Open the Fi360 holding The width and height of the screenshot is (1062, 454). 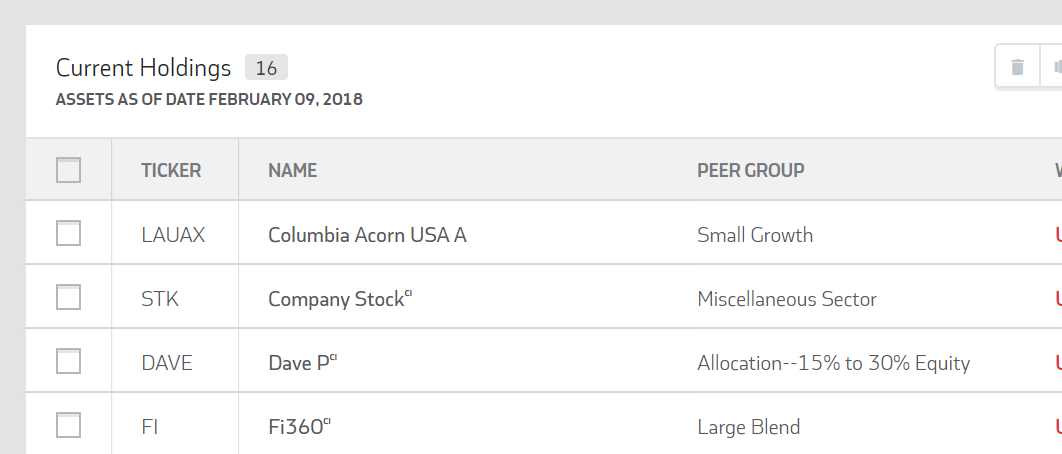[x=295, y=427]
